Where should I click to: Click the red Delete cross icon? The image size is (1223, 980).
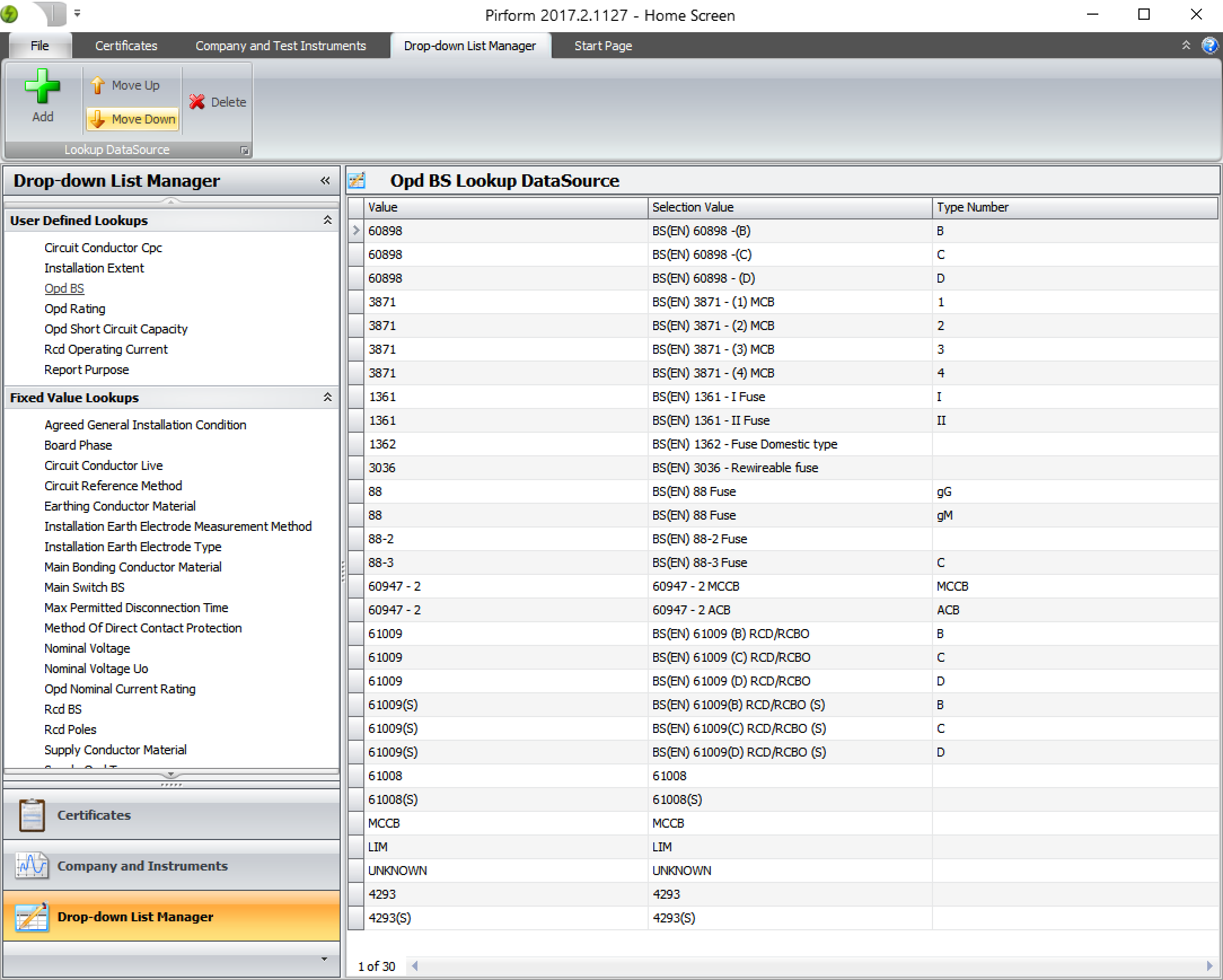click(x=197, y=102)
